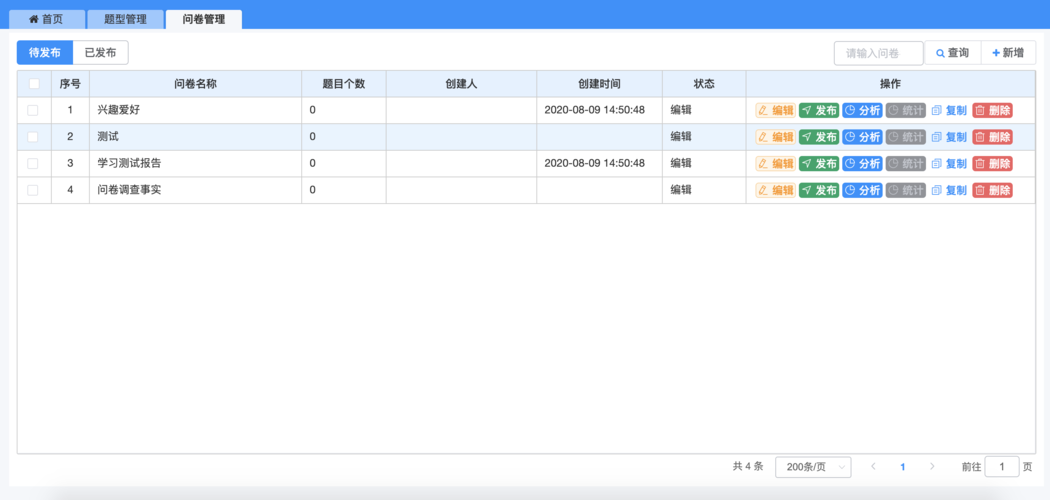
Task: Delete the 学习测试报告 questionnaire
Action: tap(992, 163)
